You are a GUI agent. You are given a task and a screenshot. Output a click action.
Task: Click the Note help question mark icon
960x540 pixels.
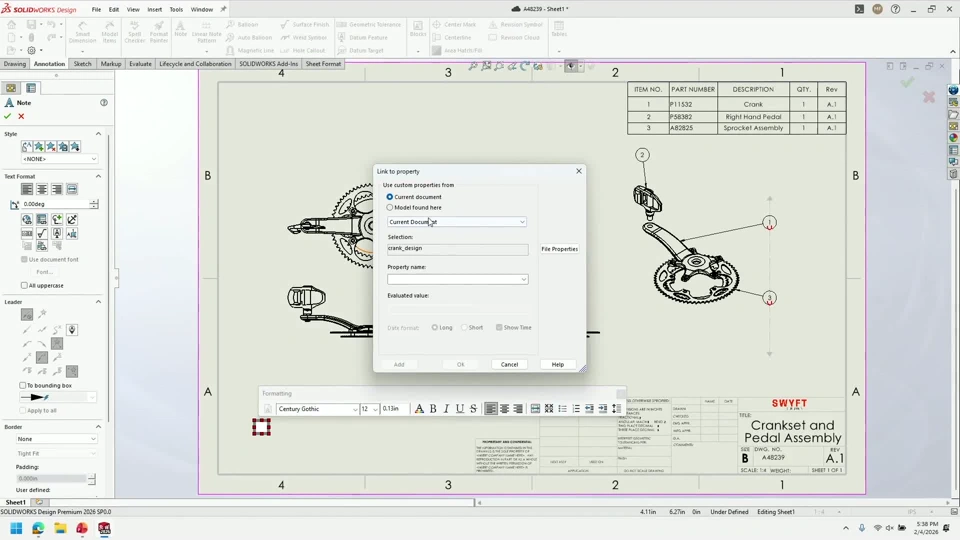104,103
